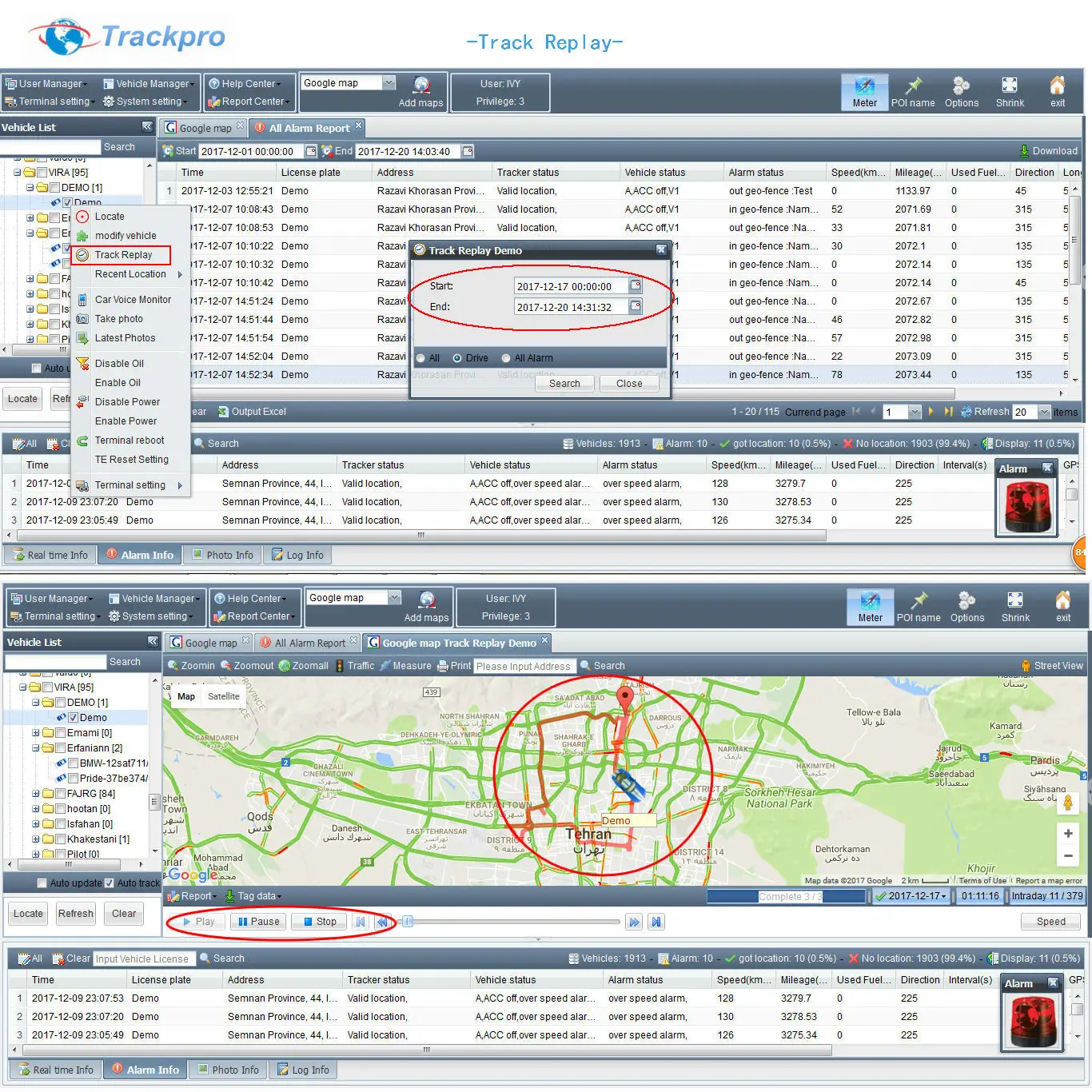The image size is (1092, 1092).
Task: Select the POI name icon
Action: (x=913, y=90)
